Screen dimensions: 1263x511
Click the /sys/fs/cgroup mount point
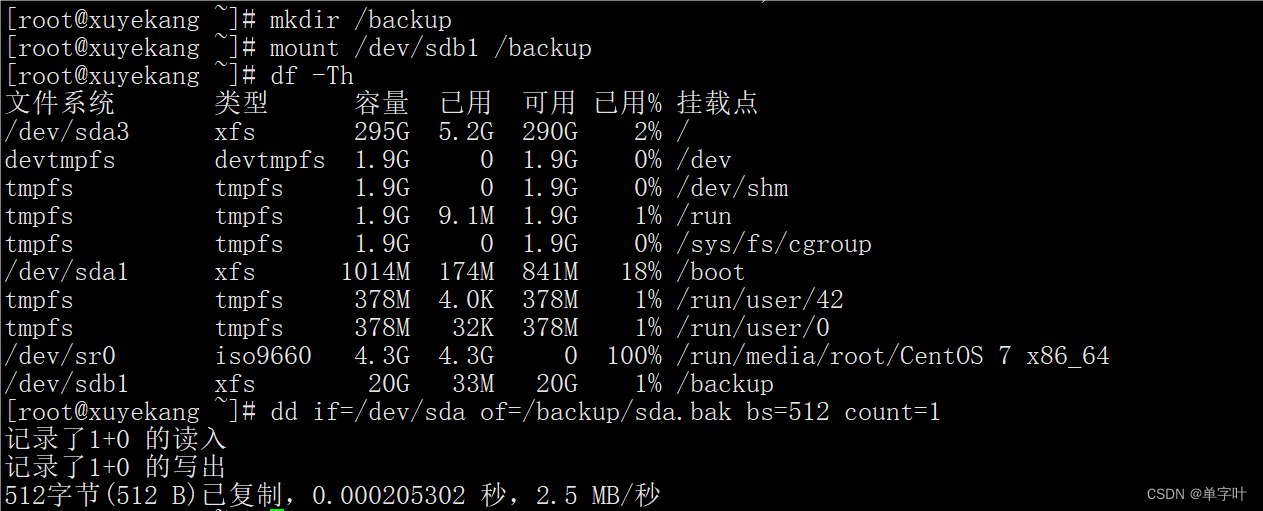tap(774, 244)
